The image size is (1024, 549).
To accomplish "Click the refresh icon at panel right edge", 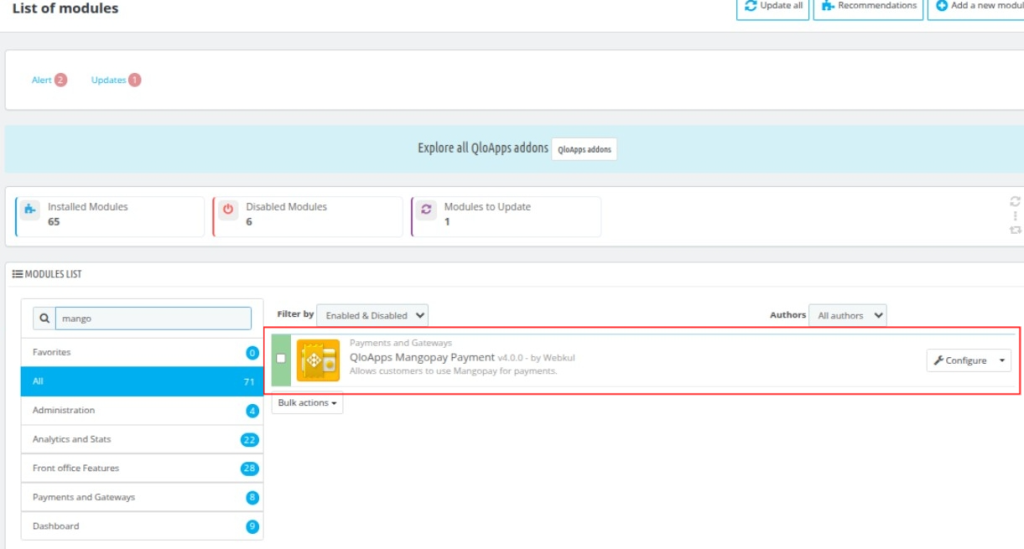I will 1015,201.
